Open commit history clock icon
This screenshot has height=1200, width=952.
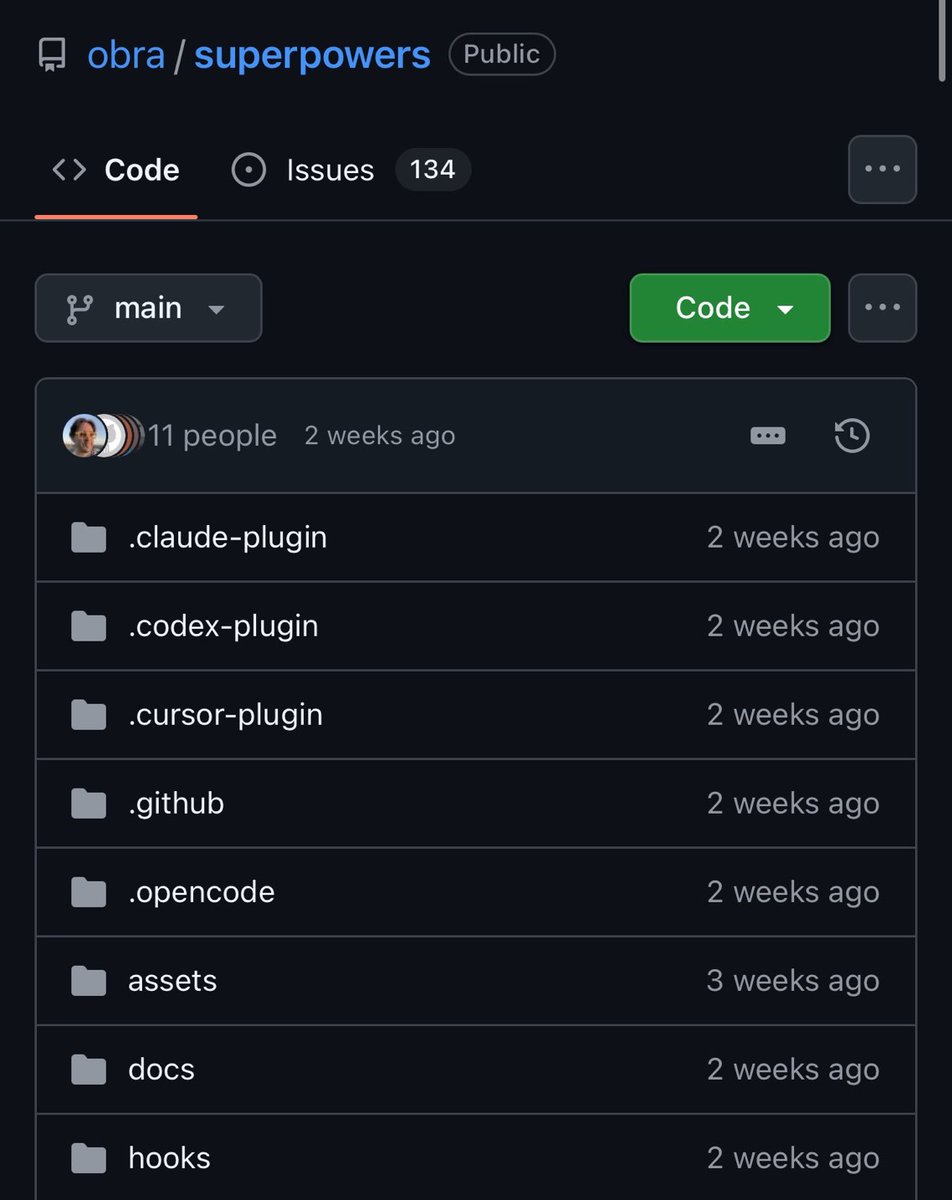(x=852, y=436)
